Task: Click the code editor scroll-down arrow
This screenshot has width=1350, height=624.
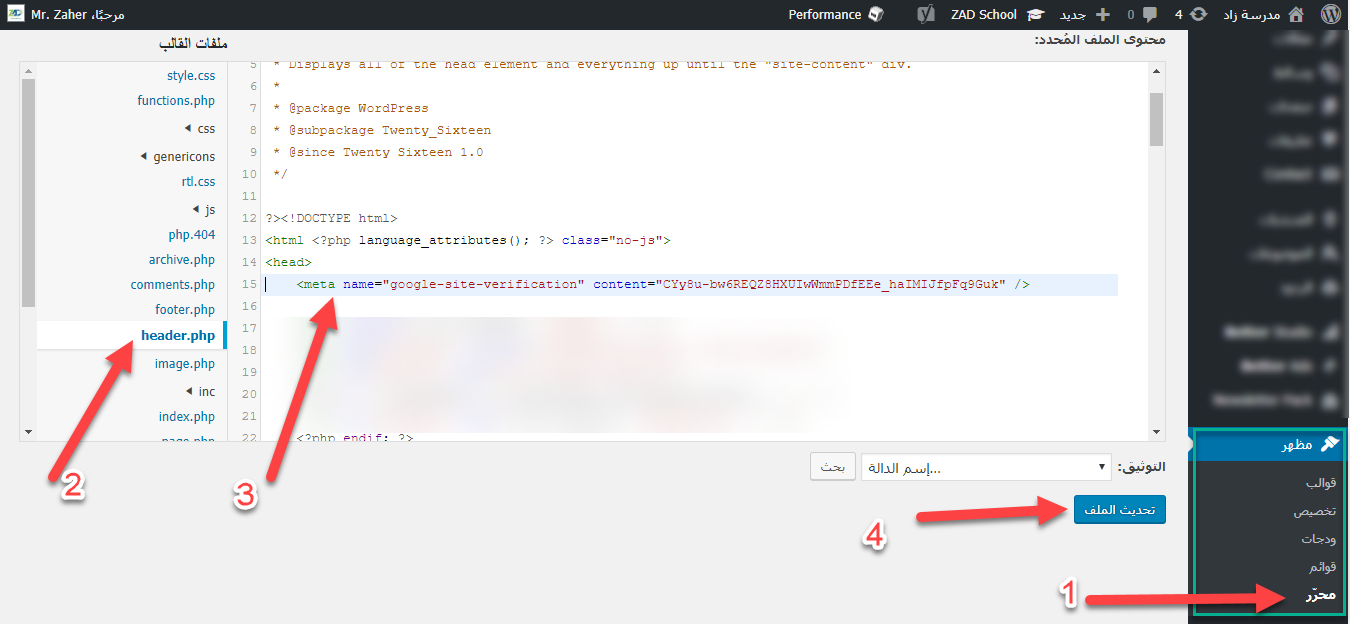Action: pos(1156,432)
